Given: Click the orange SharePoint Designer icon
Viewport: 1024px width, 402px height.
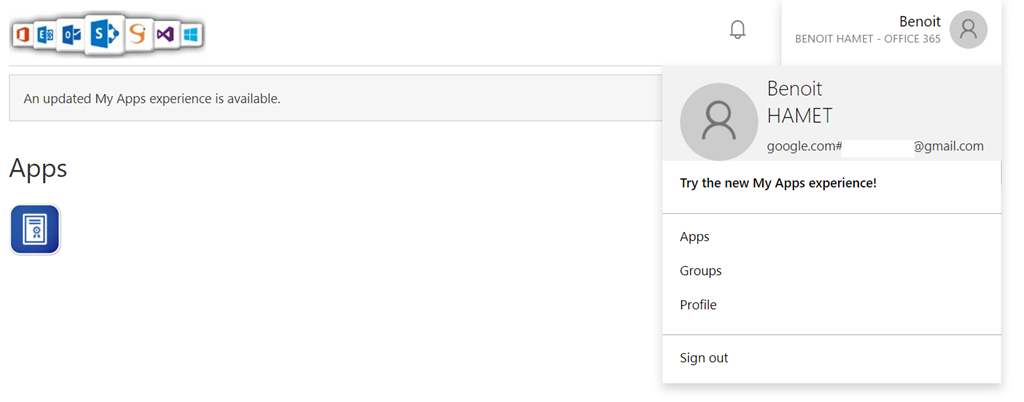Looking at the screenshot, I should pyautogui.click(x=138, y=35).
